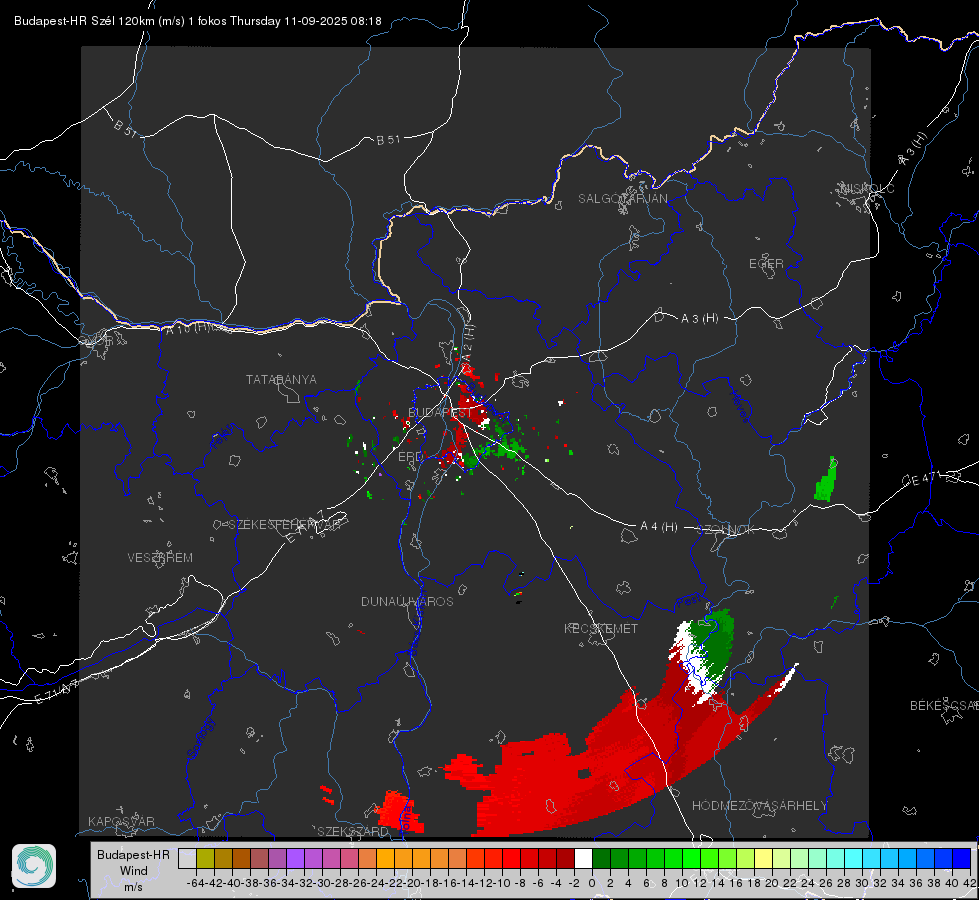The image size is (979, 900).
Task: Select the legend value -64
Action: click(196, 883)
